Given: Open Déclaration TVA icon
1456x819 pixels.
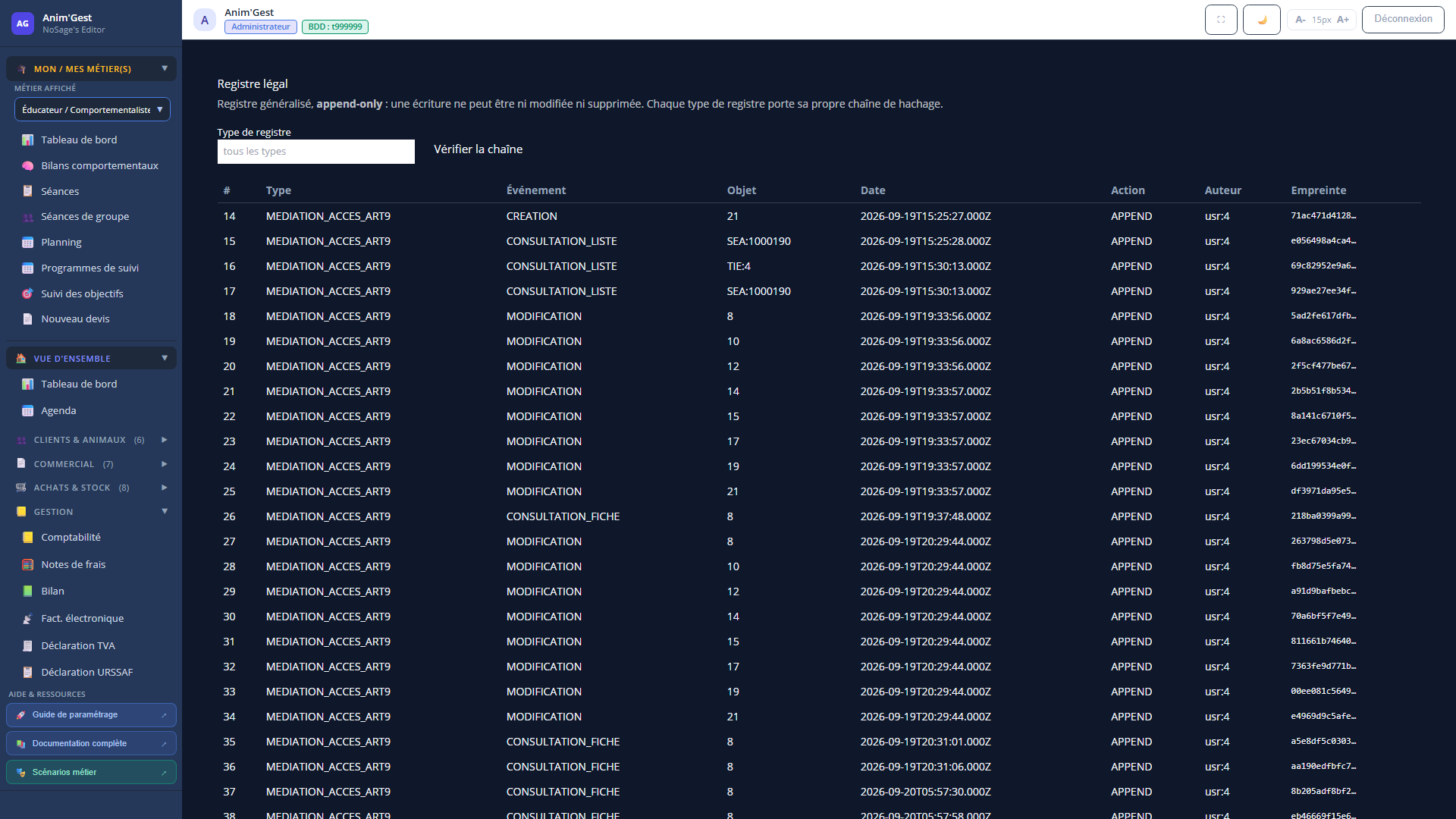Looking at the screenshot, I should click(27, 645).
